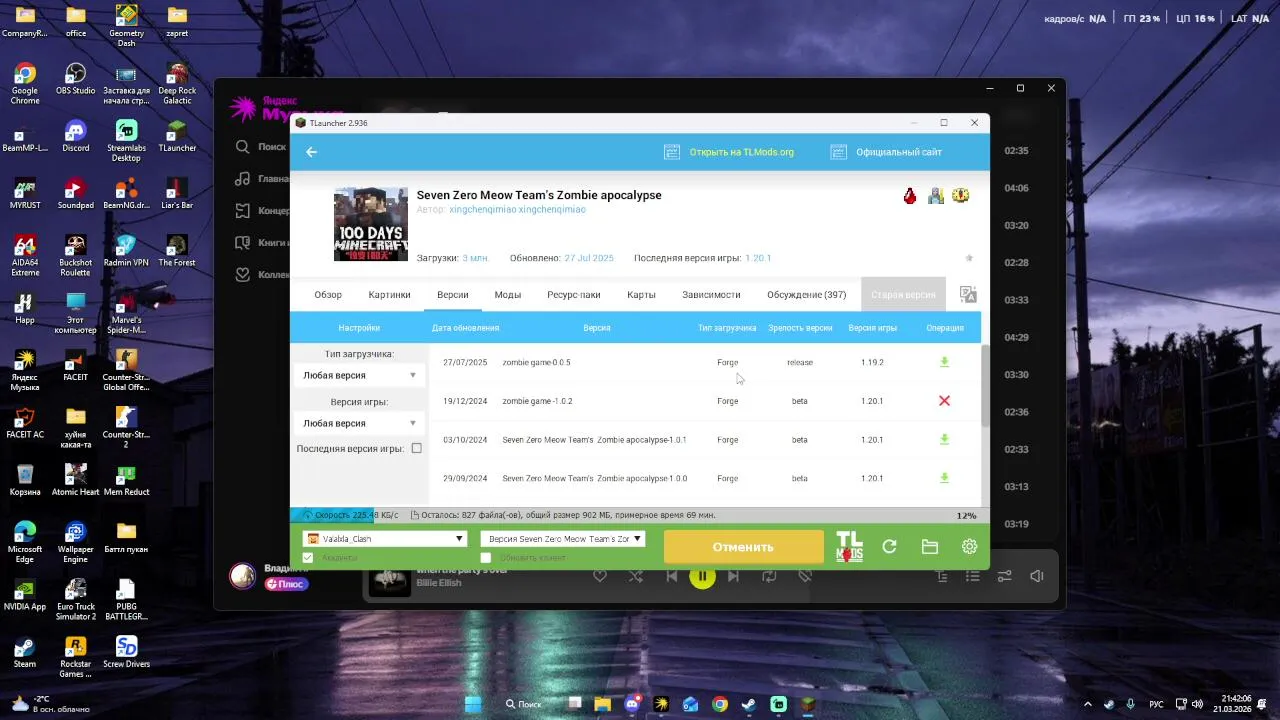
Task: Download zombie game-0.0.5 version
Action: tap(944, 362)
